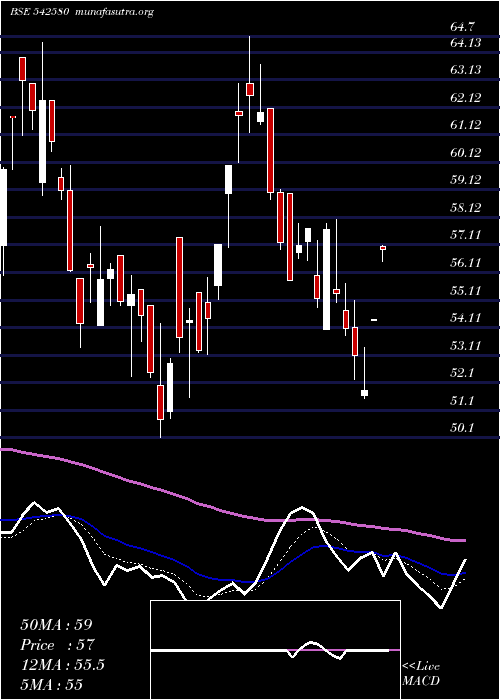Click the Price : 57 readout
This screenshot has width=500, height=700.
[58, 645]
